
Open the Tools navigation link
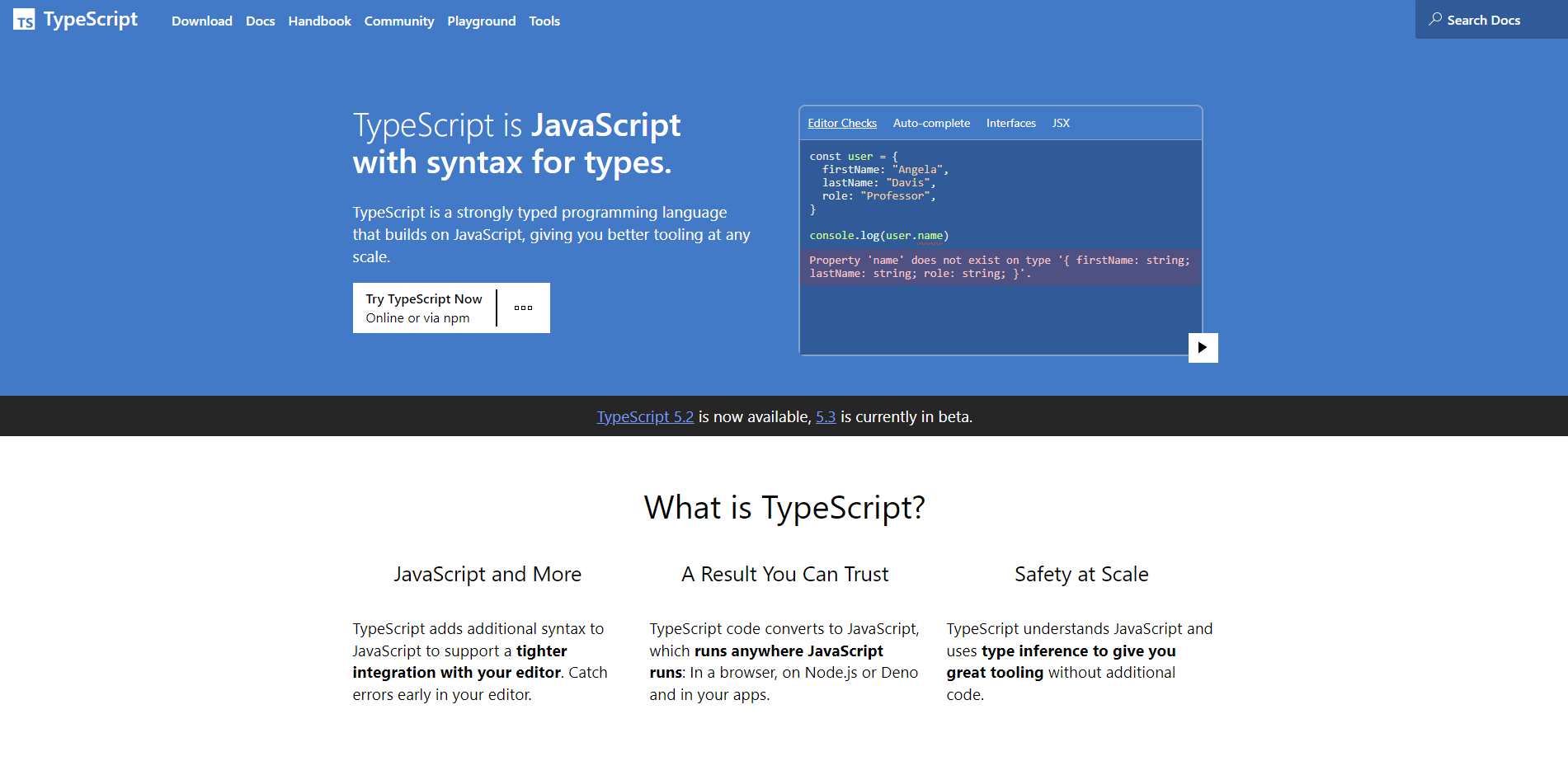click(x=544, y=21)
